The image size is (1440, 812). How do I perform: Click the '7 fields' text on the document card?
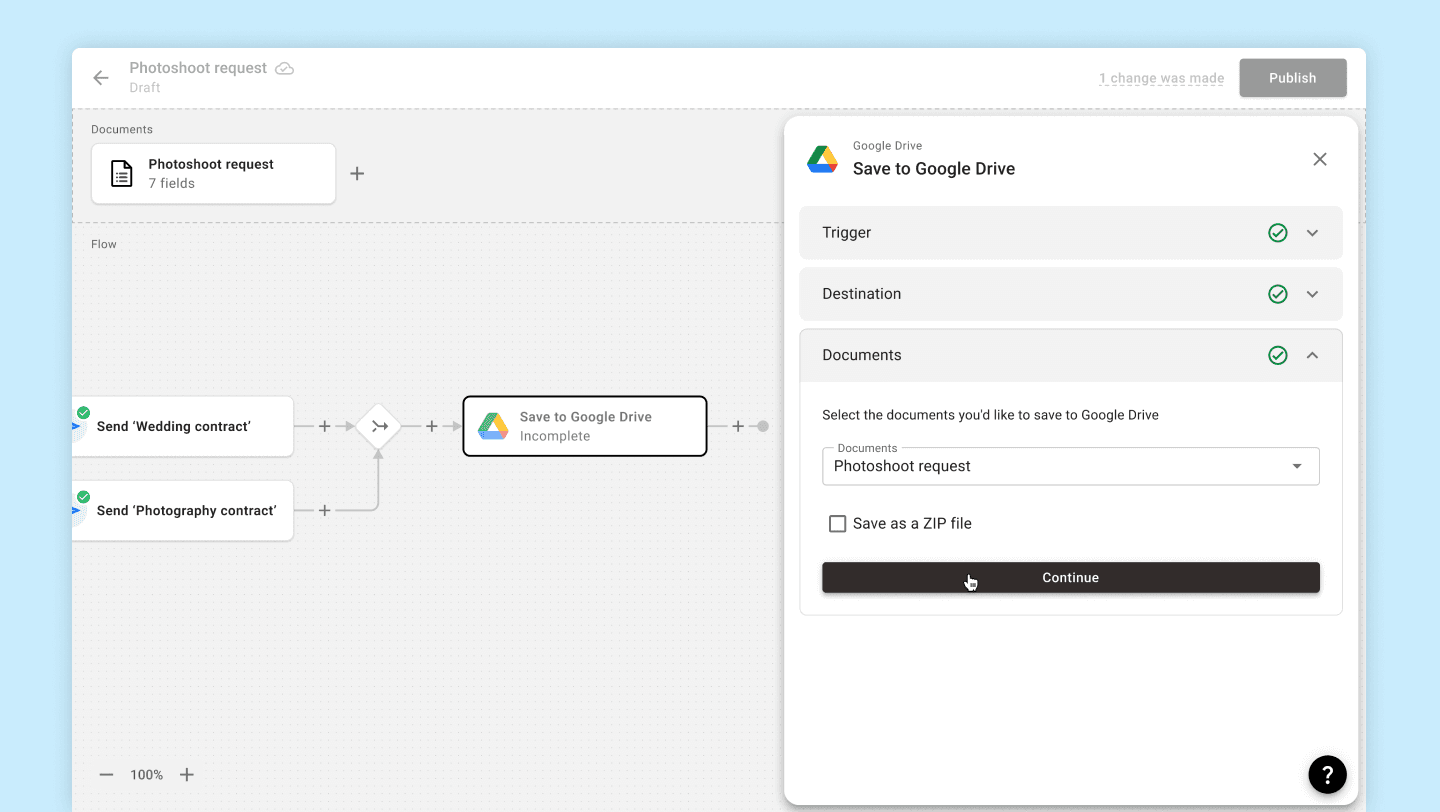pos(172,183)
